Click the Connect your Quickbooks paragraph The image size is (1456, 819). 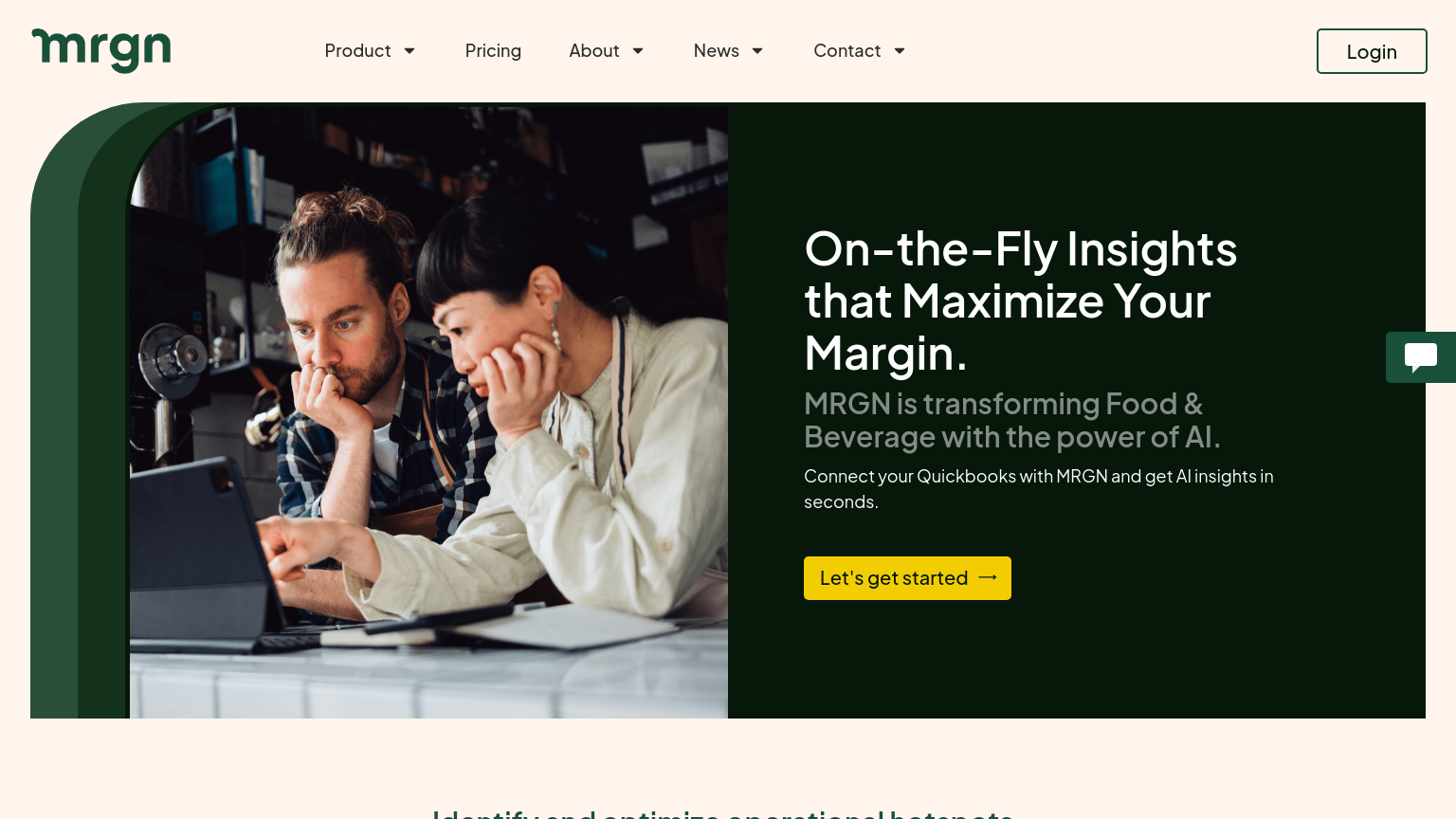[x=1039, y=489]
